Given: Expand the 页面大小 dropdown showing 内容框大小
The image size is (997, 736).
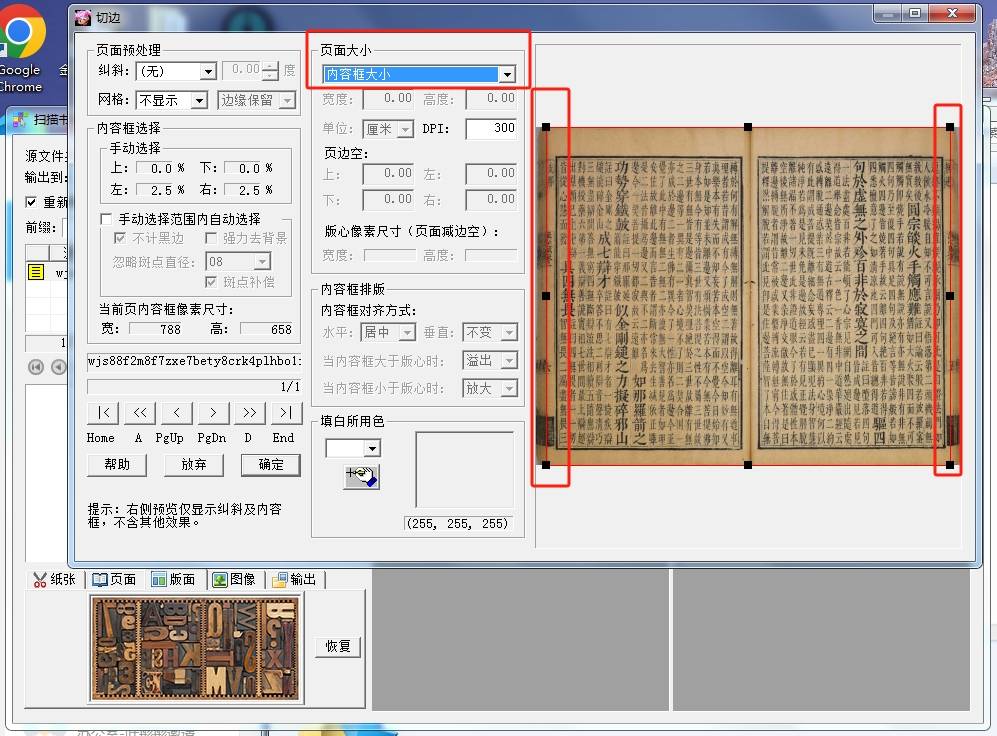Looking at the screenshot, I should click(x=507, y=75).
